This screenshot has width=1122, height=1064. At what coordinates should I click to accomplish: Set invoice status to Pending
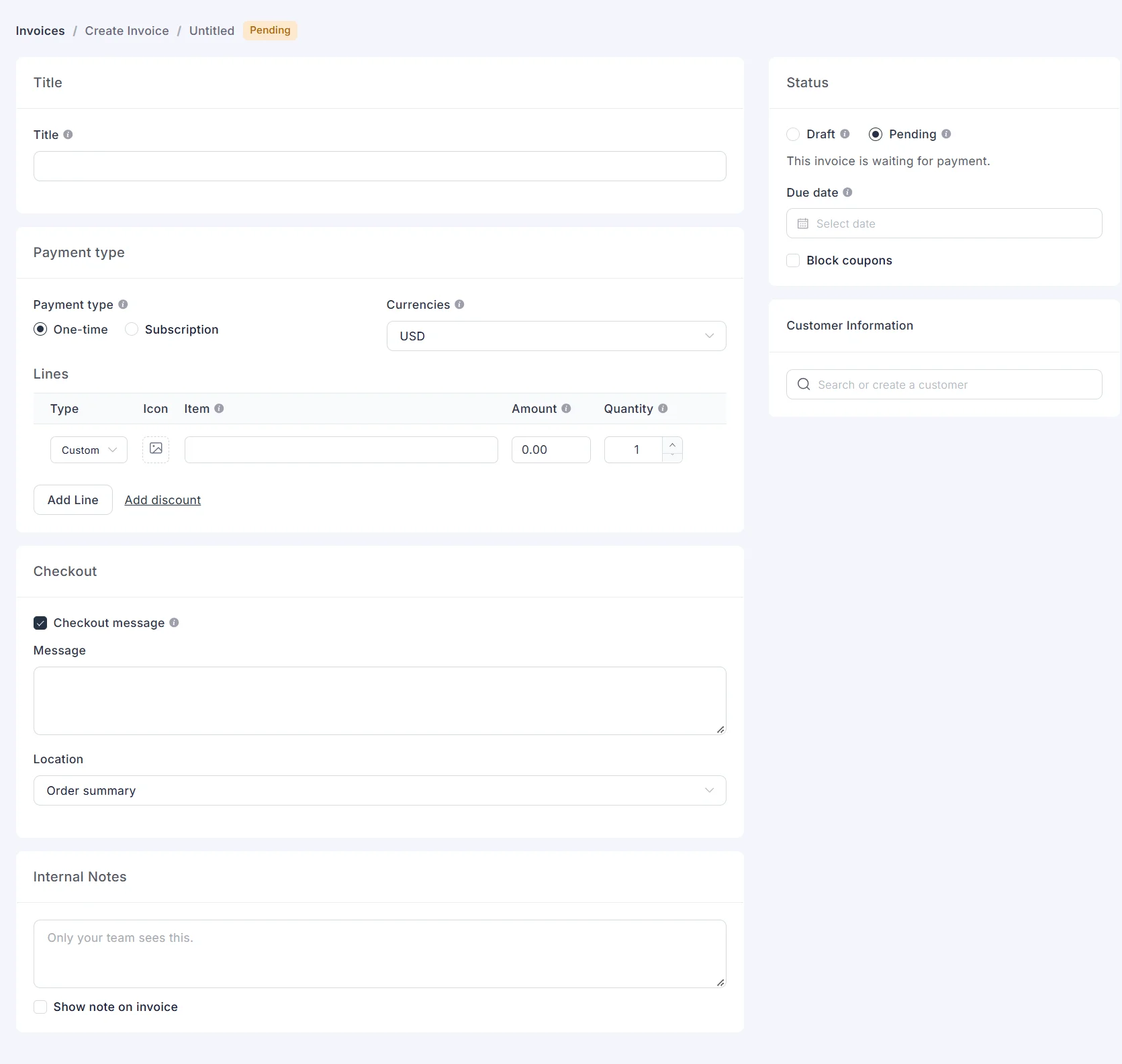coord(876,134)
